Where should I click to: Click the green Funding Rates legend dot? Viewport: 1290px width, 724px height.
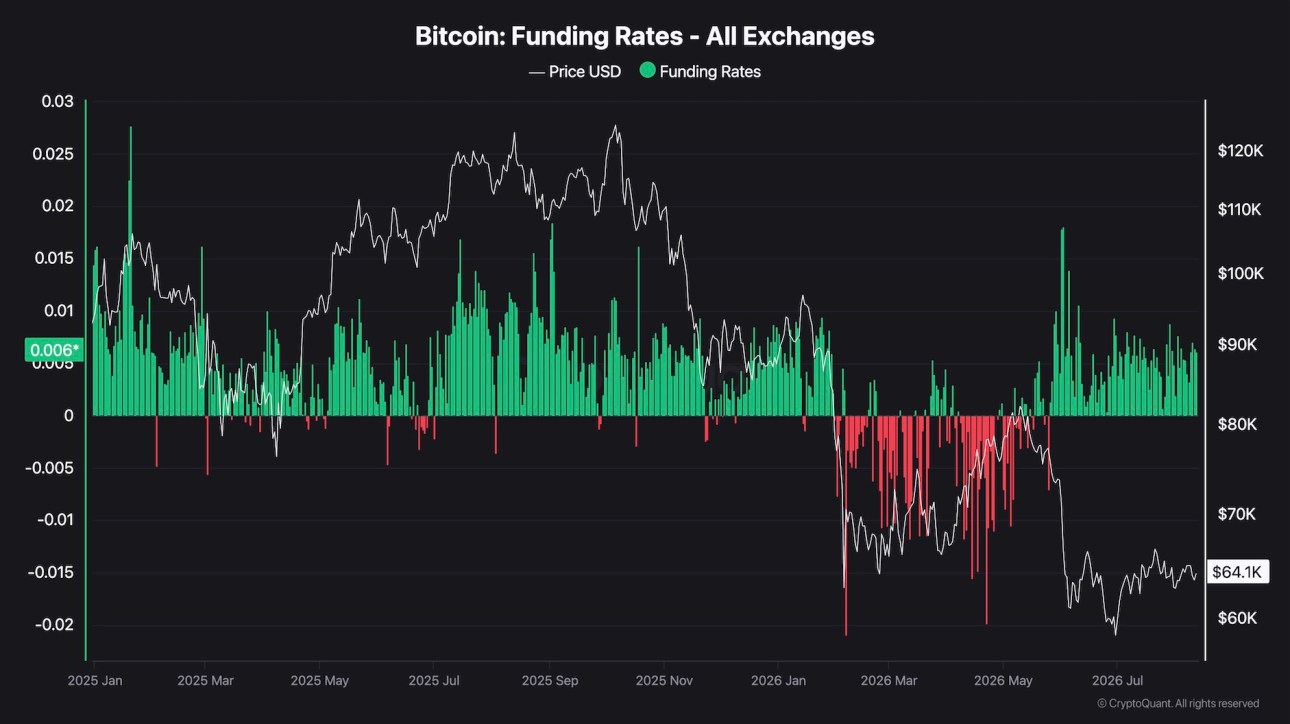pos(647,71)
